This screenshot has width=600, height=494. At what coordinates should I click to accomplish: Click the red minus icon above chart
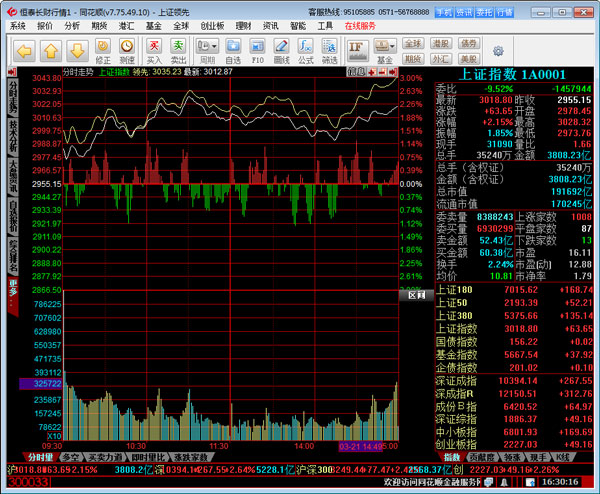point(382,72)
